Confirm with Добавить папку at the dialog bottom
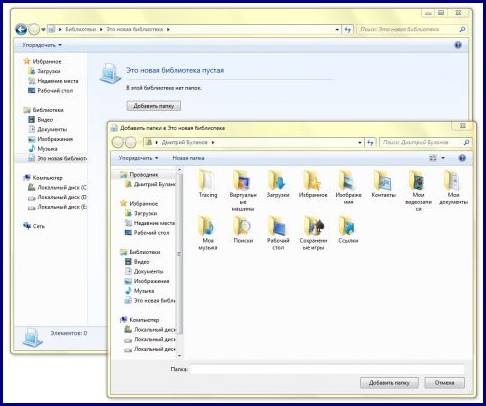The height and width of the screenshot is (406, 486). [389, 383]
